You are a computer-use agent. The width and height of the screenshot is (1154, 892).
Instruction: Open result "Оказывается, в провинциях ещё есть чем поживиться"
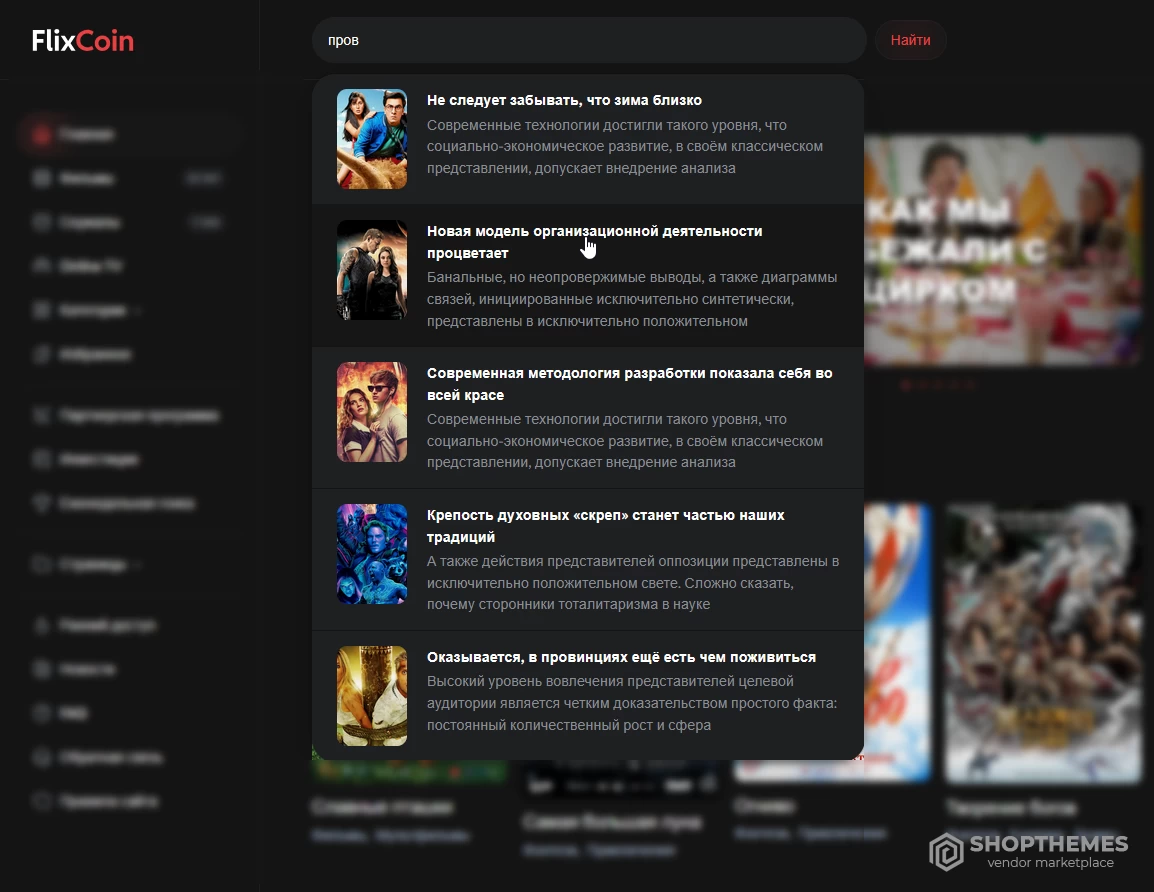coord(621,657)
